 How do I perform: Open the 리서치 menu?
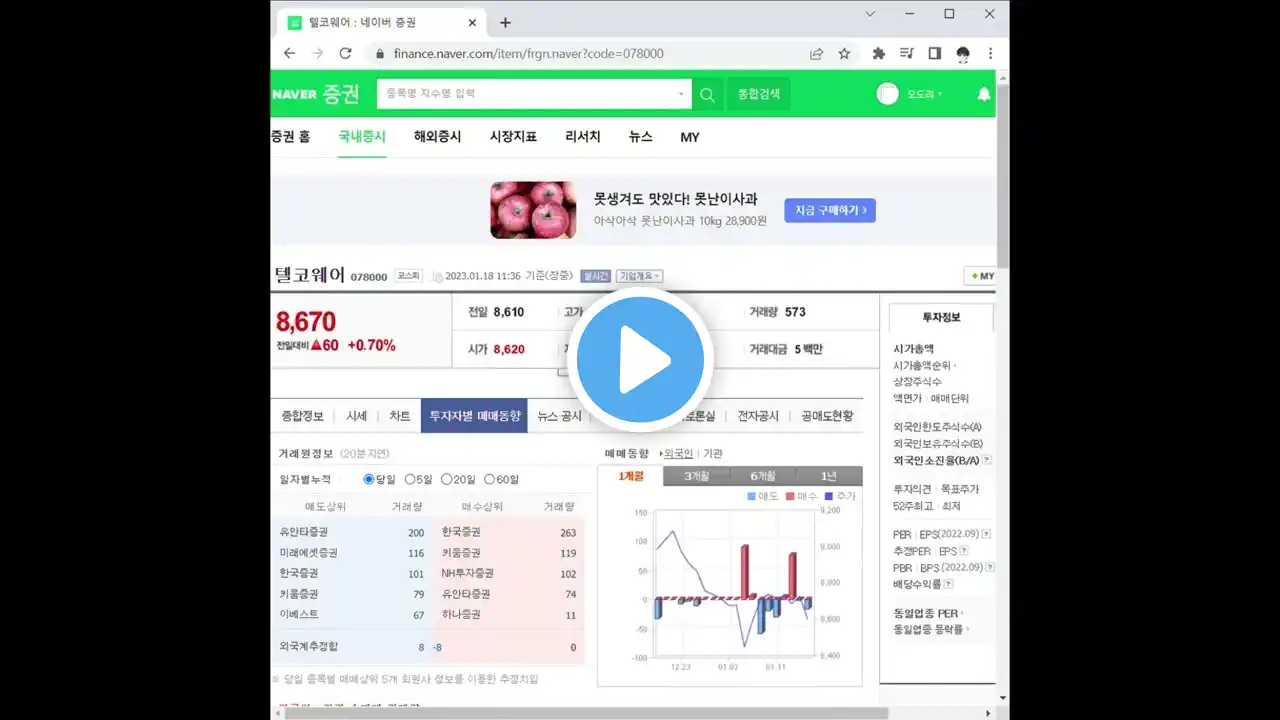pos(583,137)
